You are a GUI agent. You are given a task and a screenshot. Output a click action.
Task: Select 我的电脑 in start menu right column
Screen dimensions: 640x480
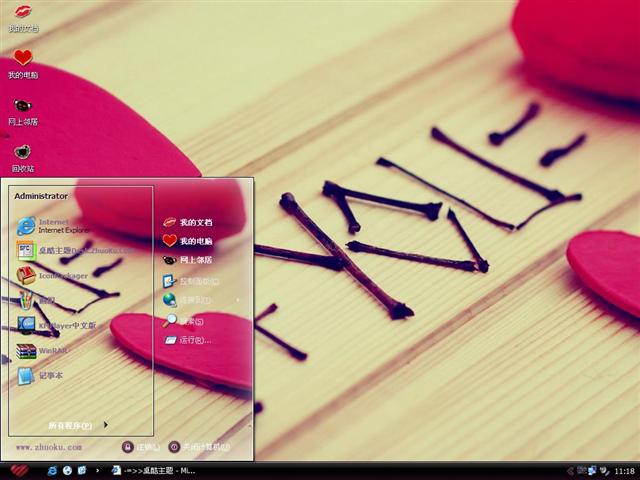tap(188, 241)
